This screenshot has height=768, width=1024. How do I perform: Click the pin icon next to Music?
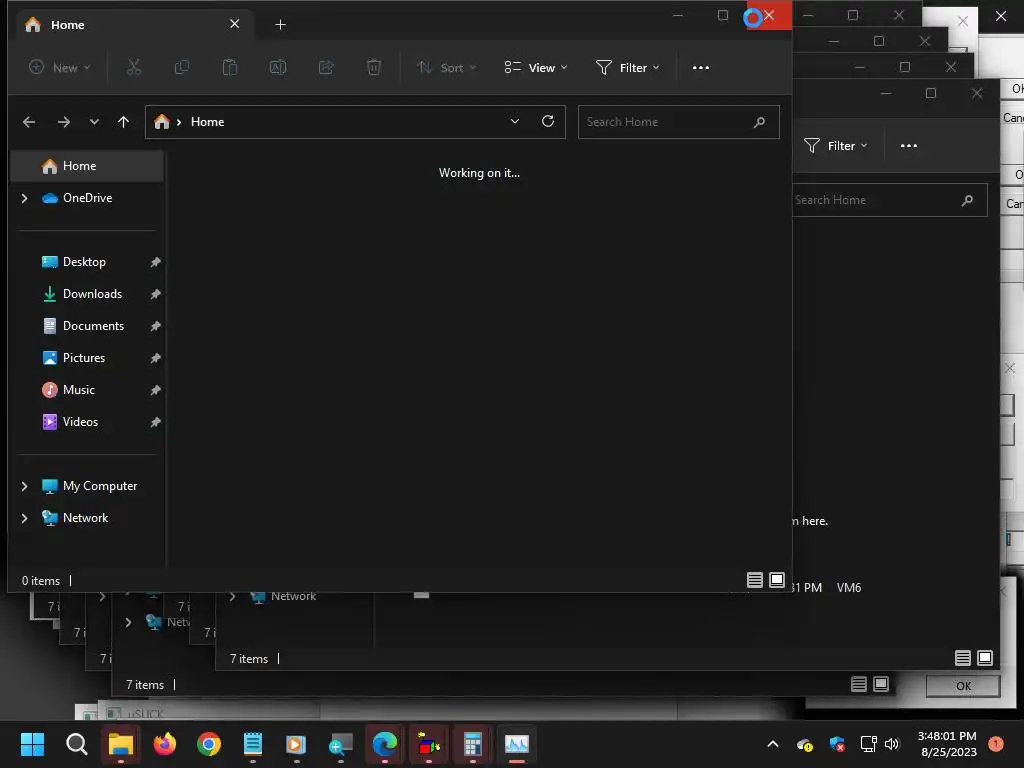[x=155, y=390]
